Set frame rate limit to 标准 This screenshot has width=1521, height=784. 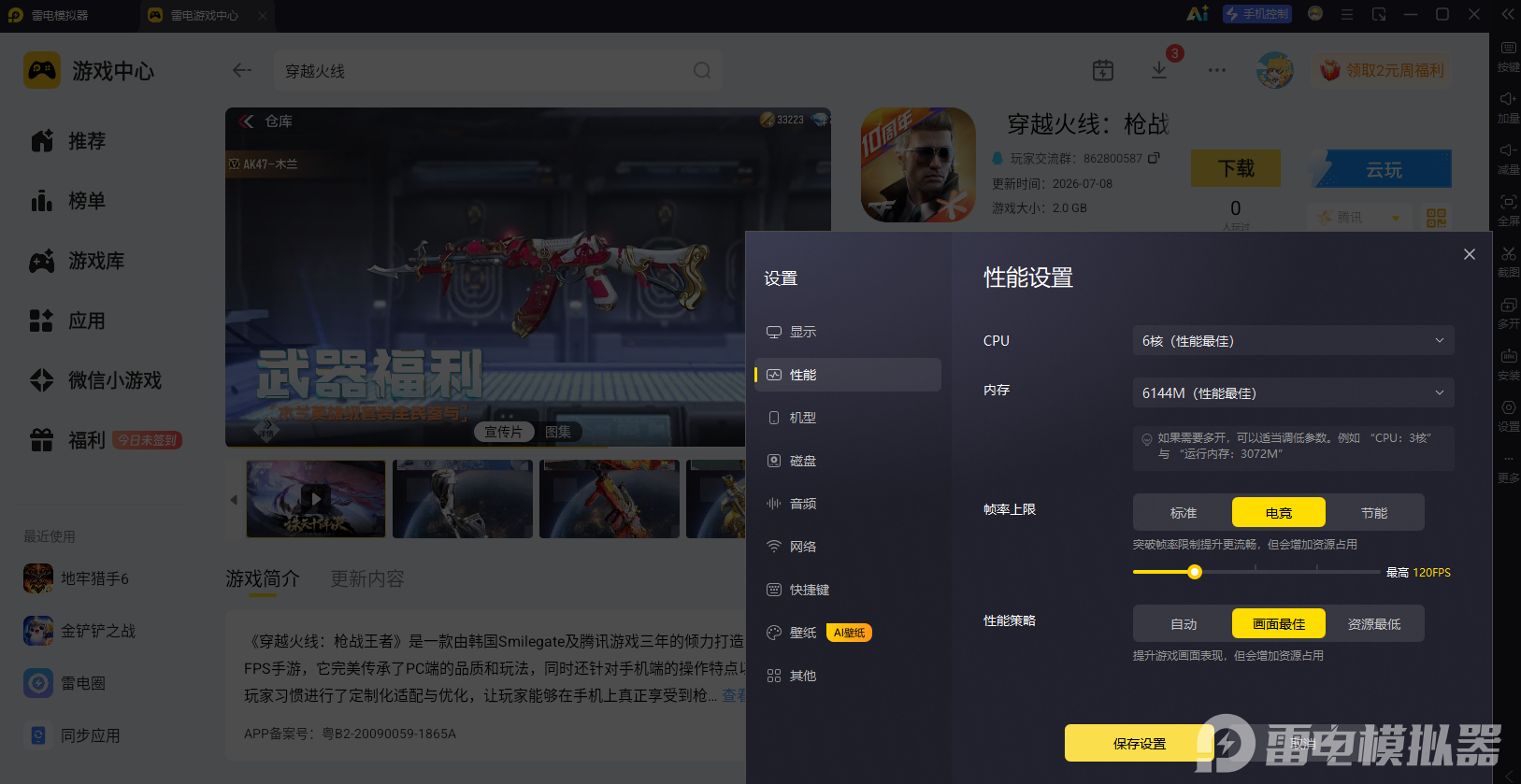[1184, 512]
